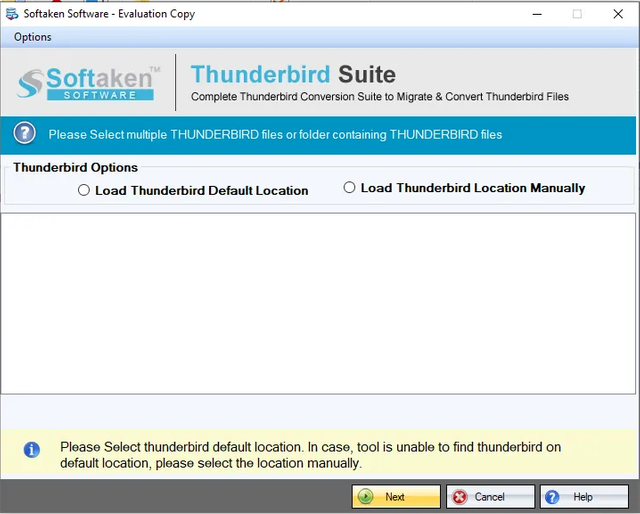Click the Thunderbird Suite heading text

(x=293, y=74)
